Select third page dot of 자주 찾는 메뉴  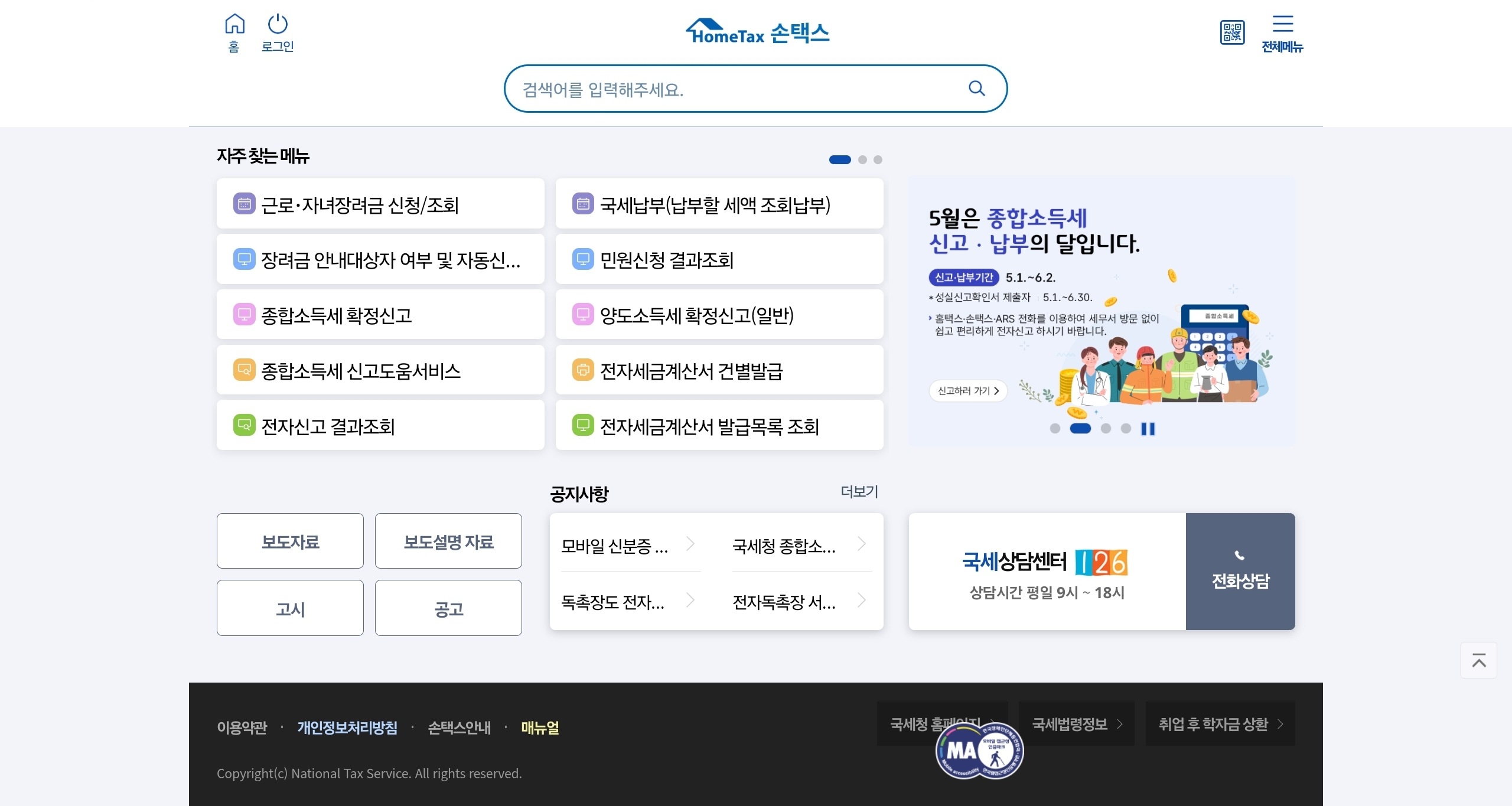coord(878,159)
